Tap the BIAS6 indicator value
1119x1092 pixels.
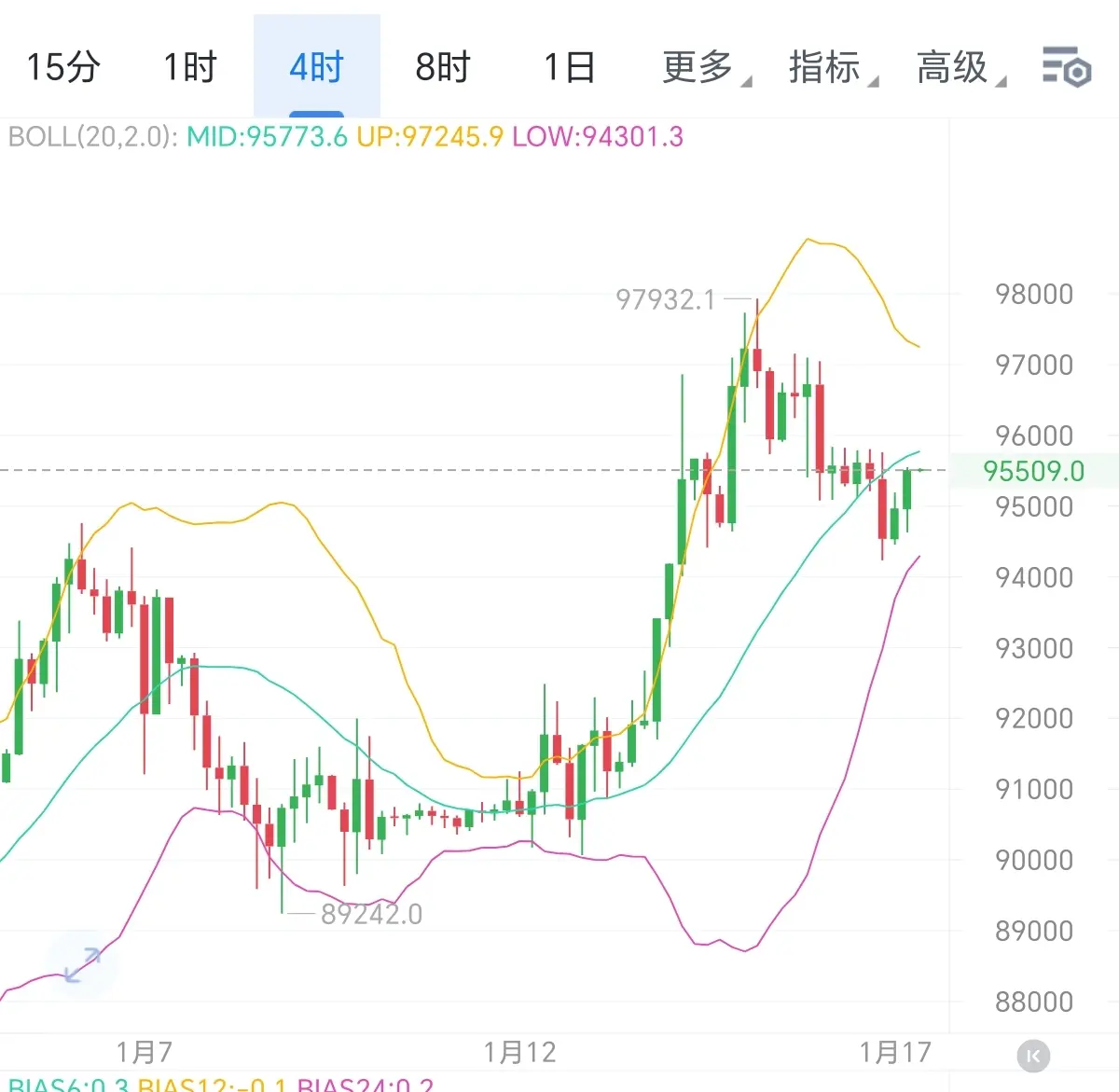click(67, 1085)
